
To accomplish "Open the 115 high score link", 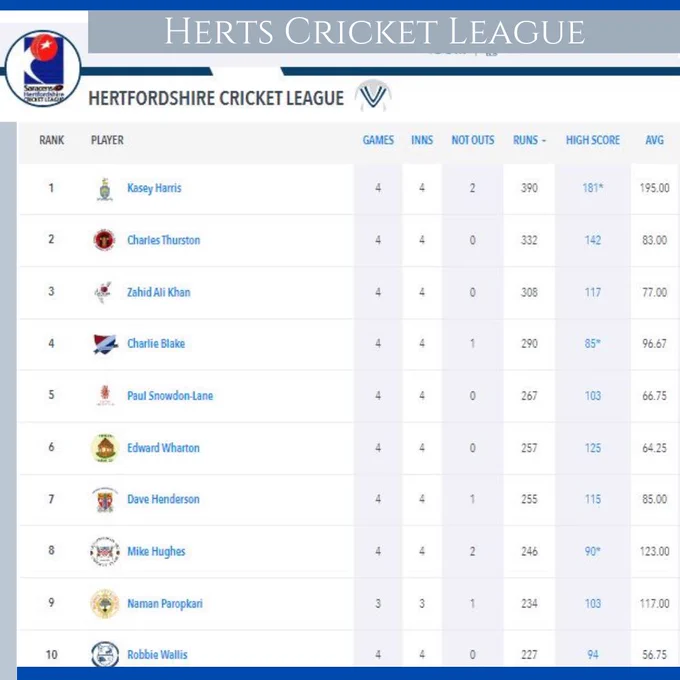I will (593, 499).
